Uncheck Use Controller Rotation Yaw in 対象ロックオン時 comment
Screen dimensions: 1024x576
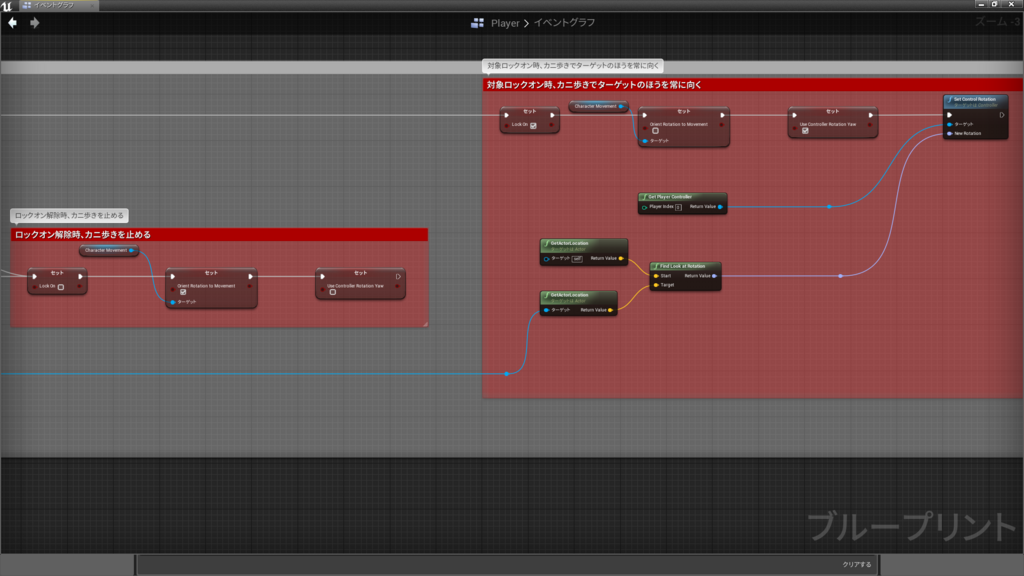click(x=805, y=131)
